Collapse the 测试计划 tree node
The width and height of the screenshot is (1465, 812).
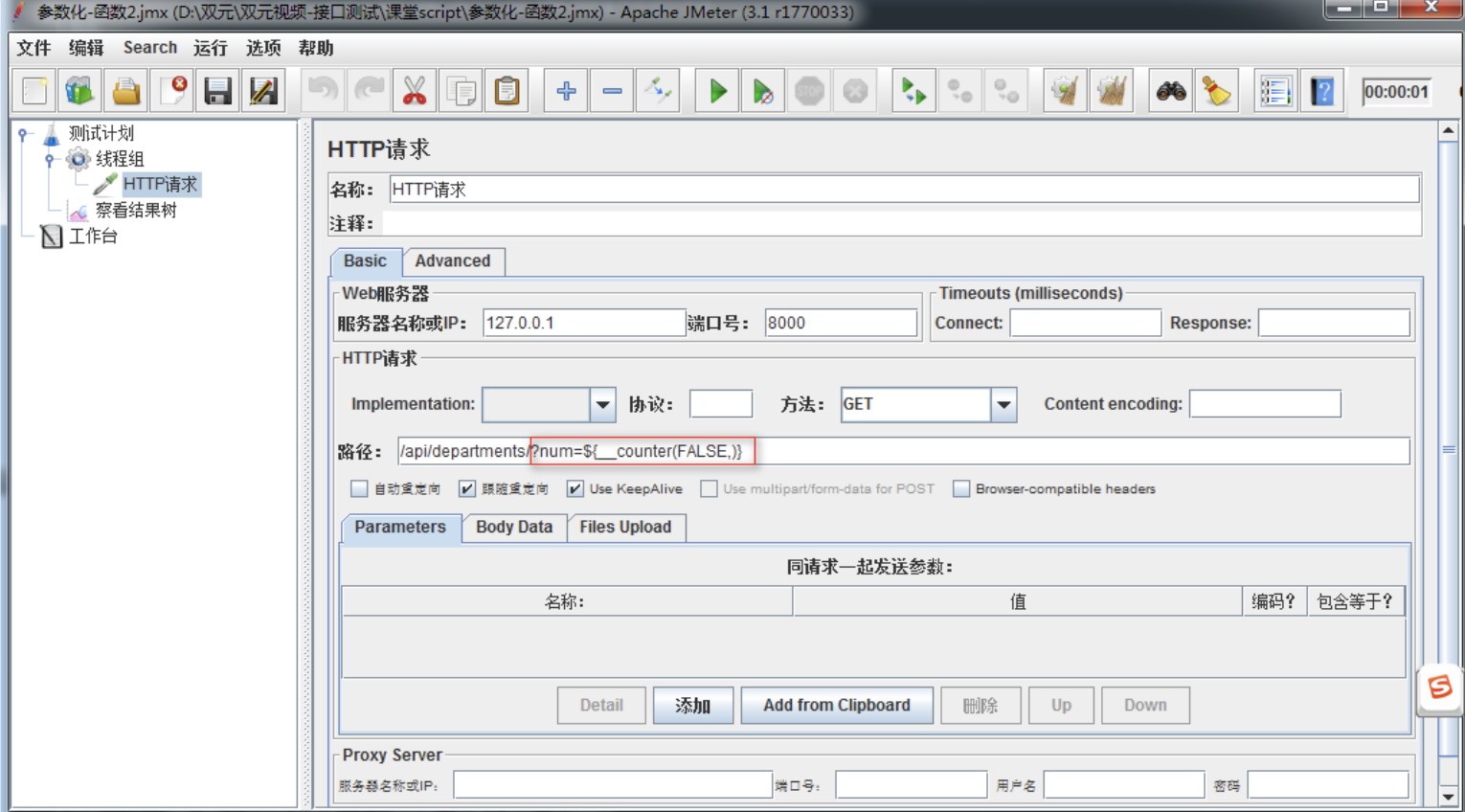point(23,134)
